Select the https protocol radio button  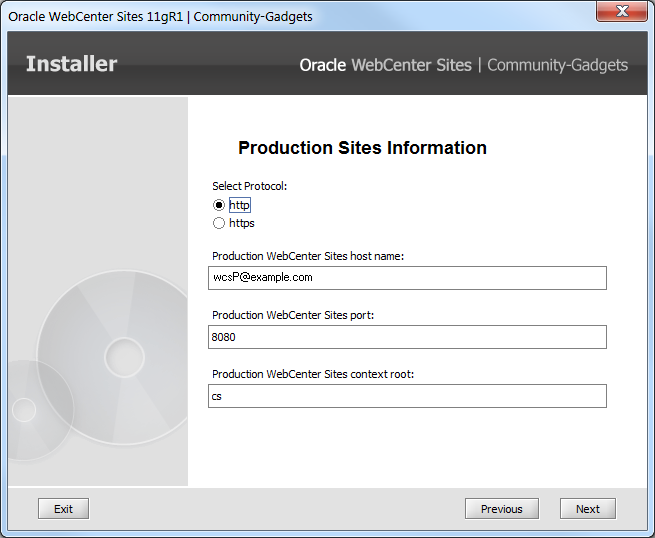coord(219,223)
